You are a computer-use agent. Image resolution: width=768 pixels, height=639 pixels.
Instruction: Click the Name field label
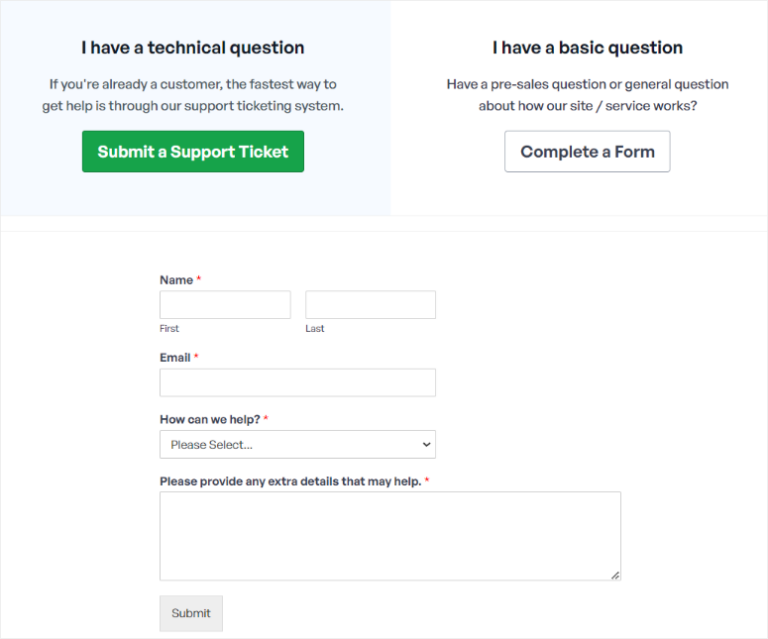click(176, 280)
